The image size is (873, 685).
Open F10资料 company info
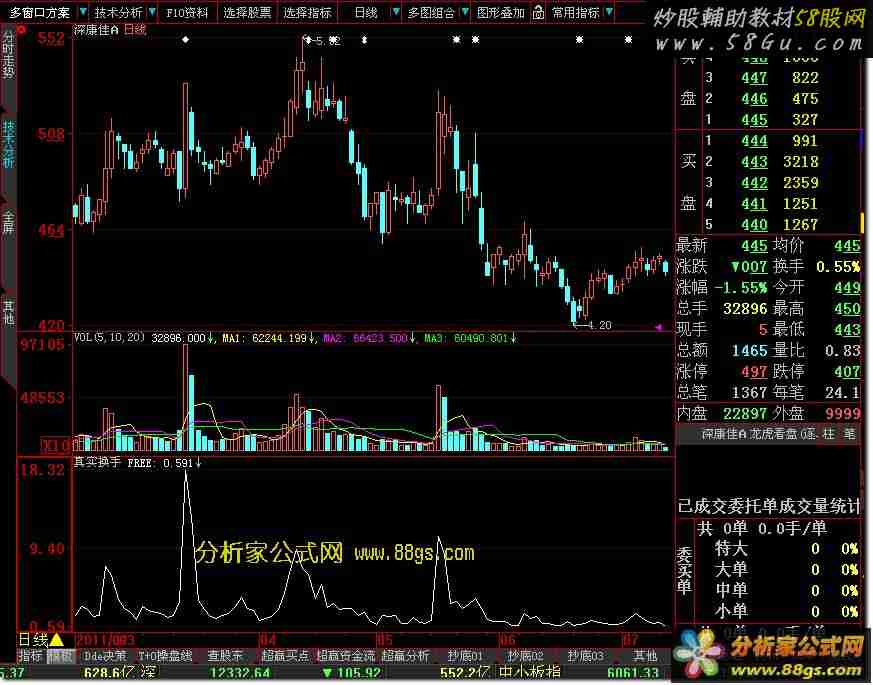(x=187, y=12)
